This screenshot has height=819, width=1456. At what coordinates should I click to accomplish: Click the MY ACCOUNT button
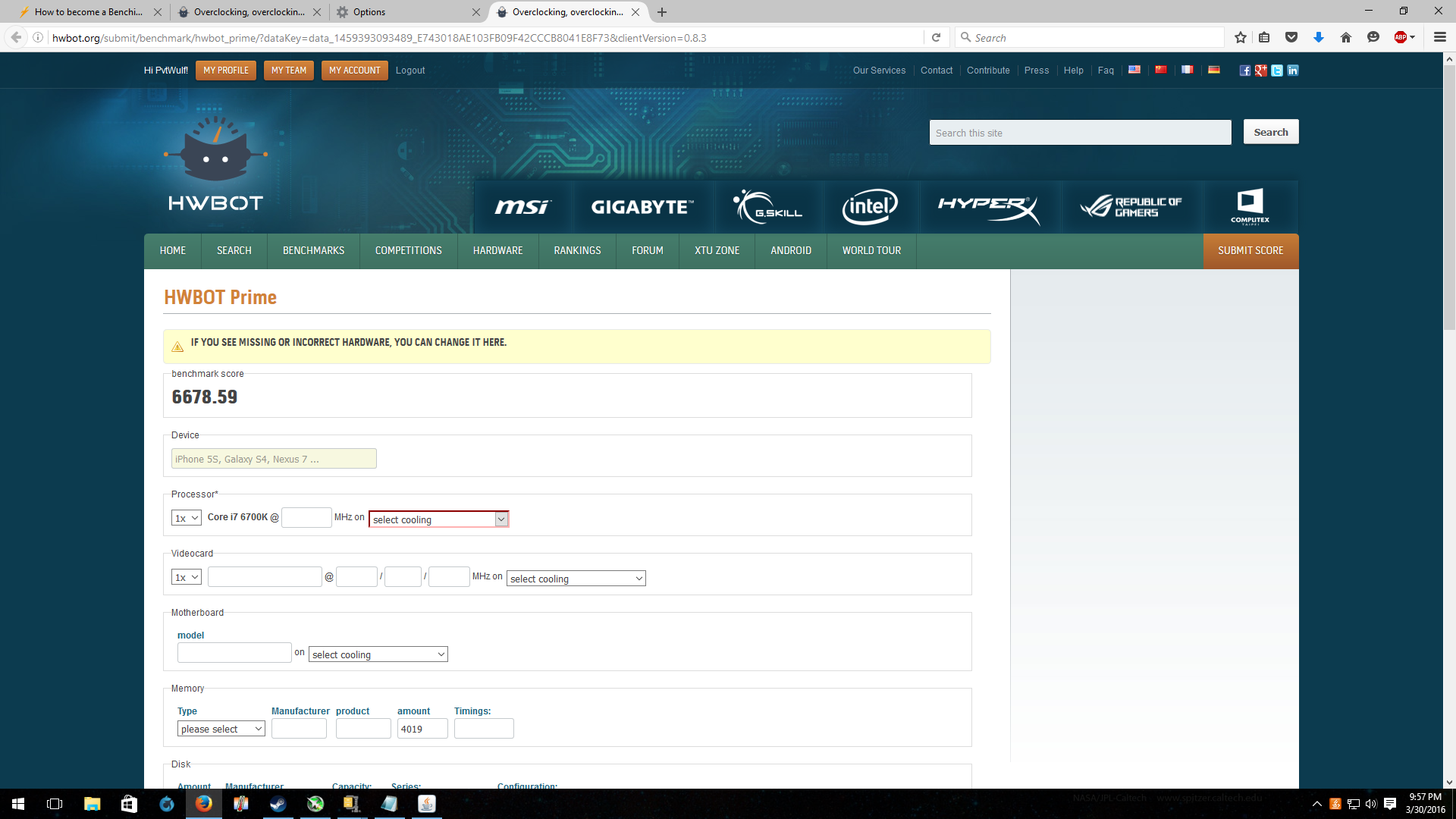pos(355,71)
